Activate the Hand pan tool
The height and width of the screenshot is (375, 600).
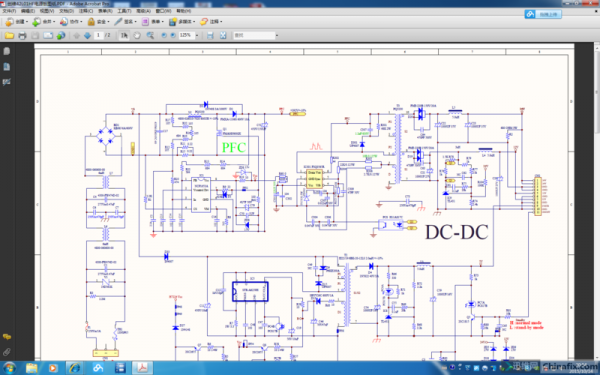tap(137, 36)
